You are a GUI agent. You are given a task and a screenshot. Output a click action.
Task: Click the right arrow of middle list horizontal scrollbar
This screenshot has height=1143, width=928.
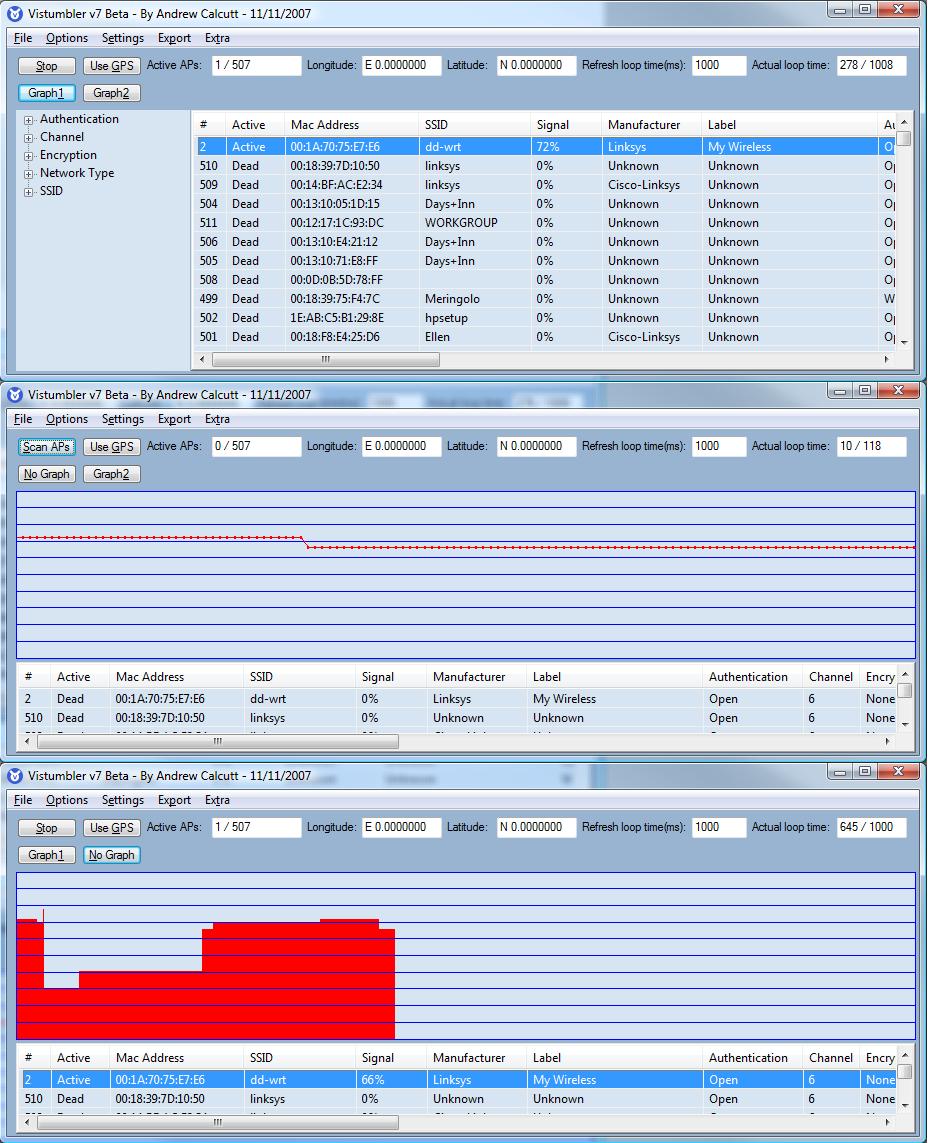886,741
